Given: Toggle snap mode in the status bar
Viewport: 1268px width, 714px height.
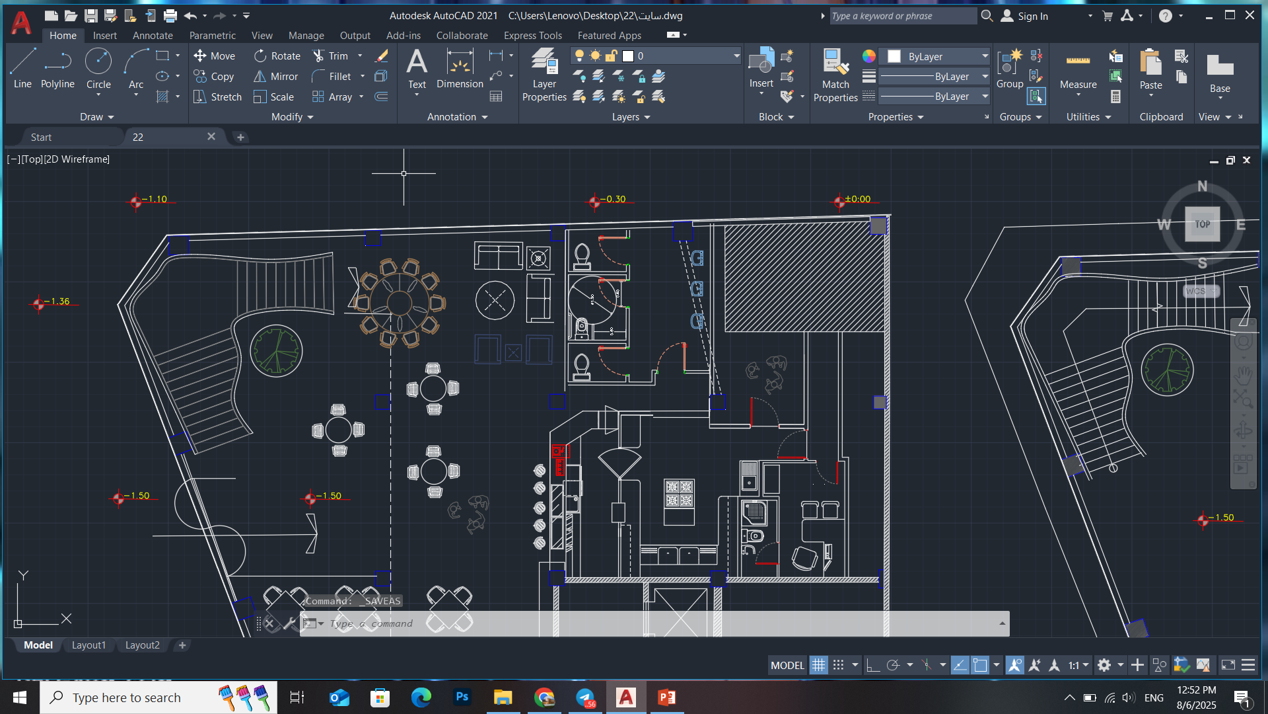Looking at the screenshot, I should pyautogui.click(x=839, y=665).
